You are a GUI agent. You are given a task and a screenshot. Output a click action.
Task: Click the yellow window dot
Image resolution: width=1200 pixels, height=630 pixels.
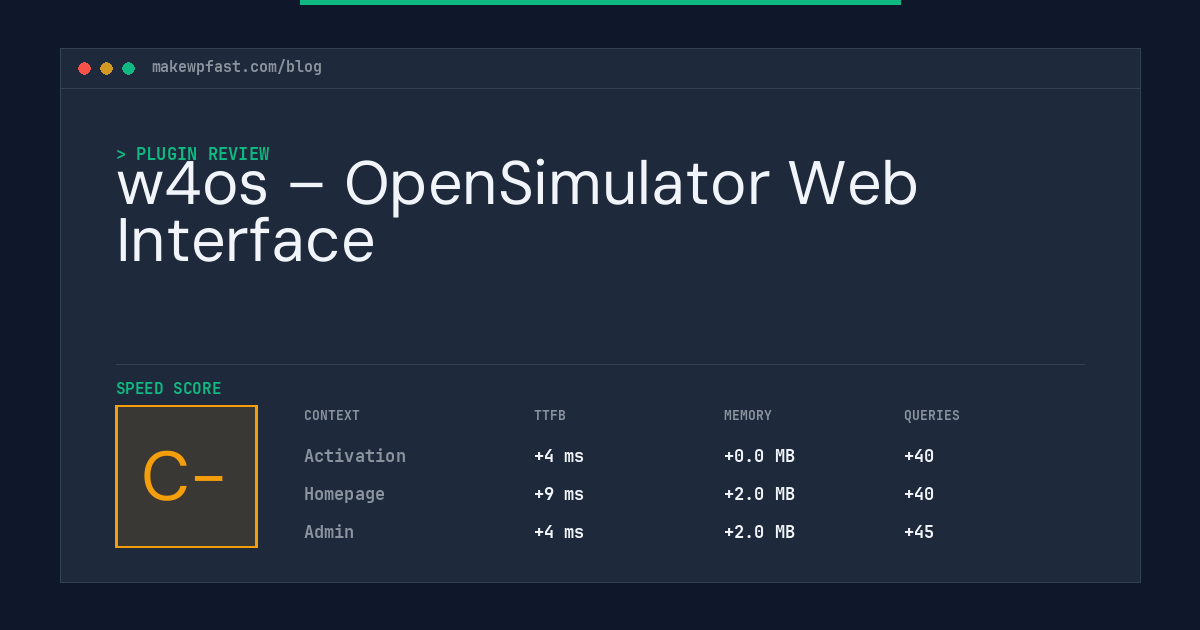[106, 68]
